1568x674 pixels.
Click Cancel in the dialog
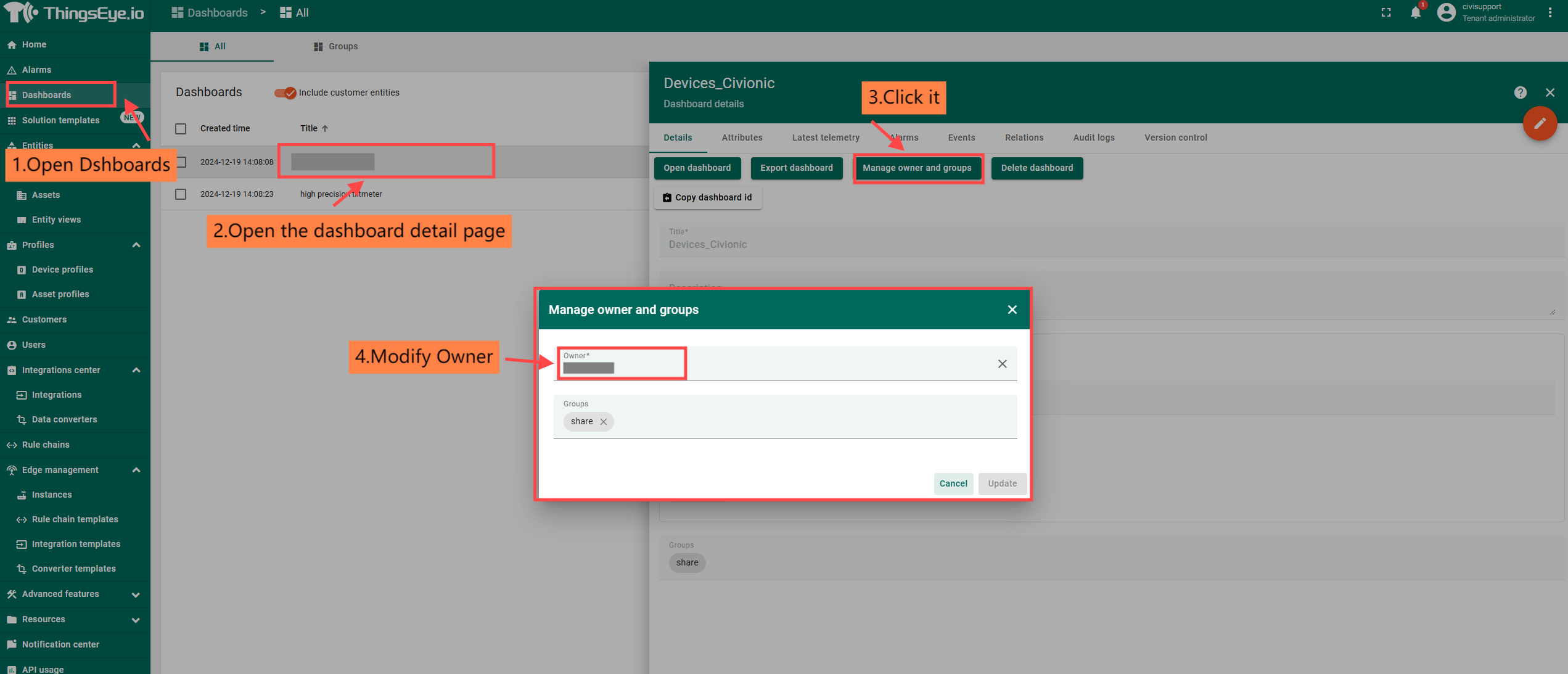point(953,483)
